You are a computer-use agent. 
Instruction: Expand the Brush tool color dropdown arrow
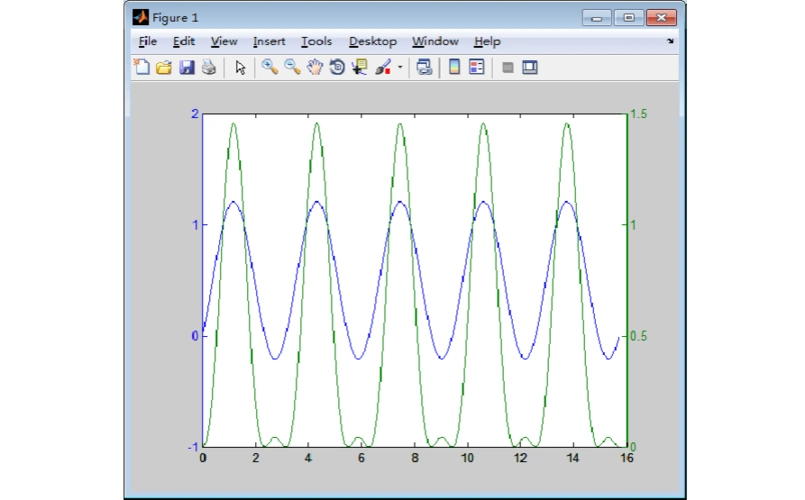(x=400, y=68)
